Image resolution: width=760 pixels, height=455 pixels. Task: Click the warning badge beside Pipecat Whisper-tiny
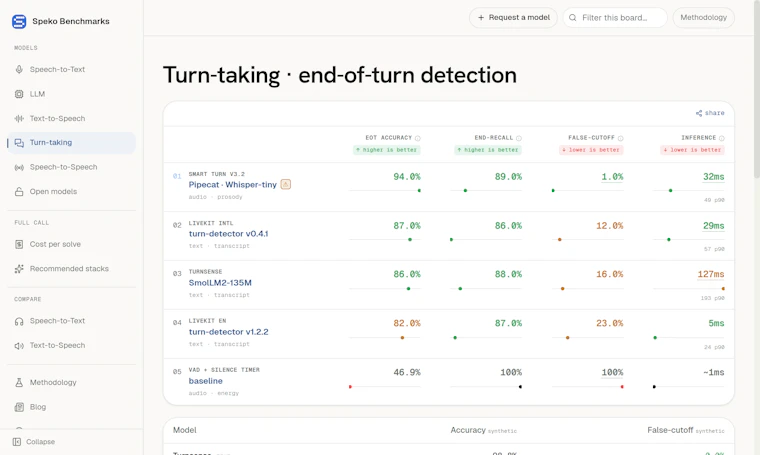pos(286,184)
